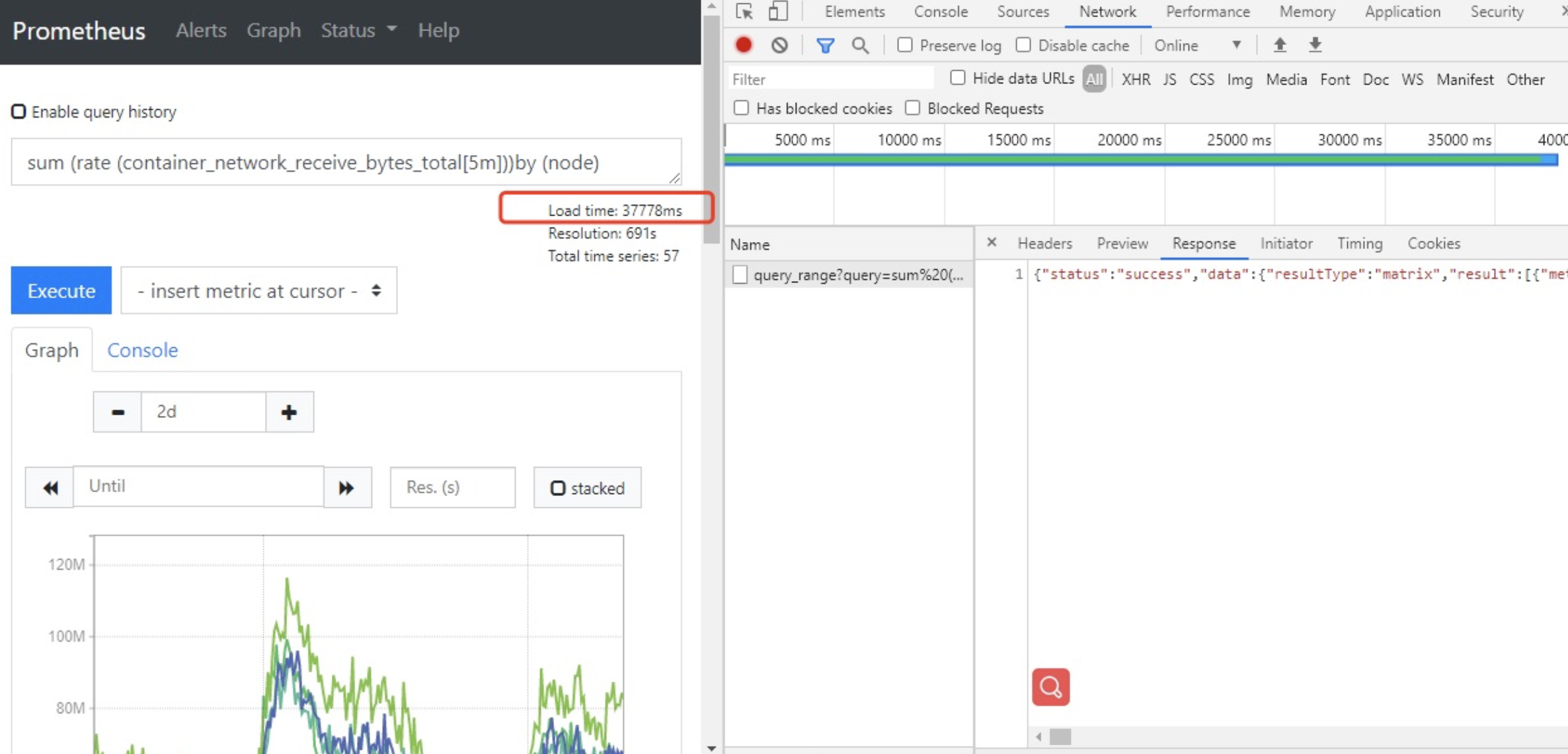Screen dimensions: 1568x754
Task: Toggle Hide data URLs checkbox
Action: tap(957, 78)
